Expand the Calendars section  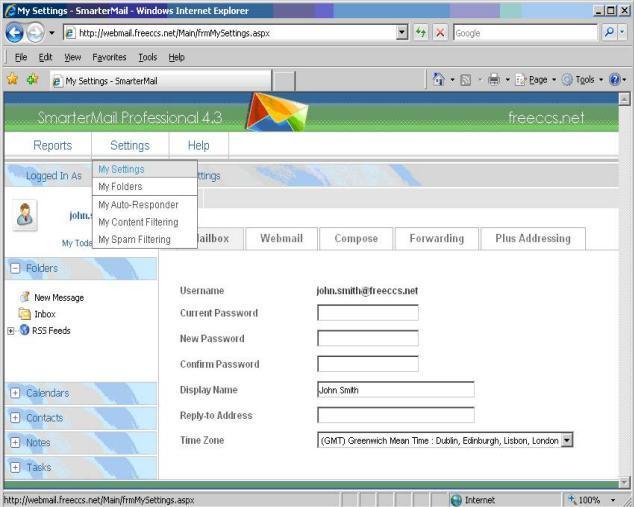(x=15, y=393)
